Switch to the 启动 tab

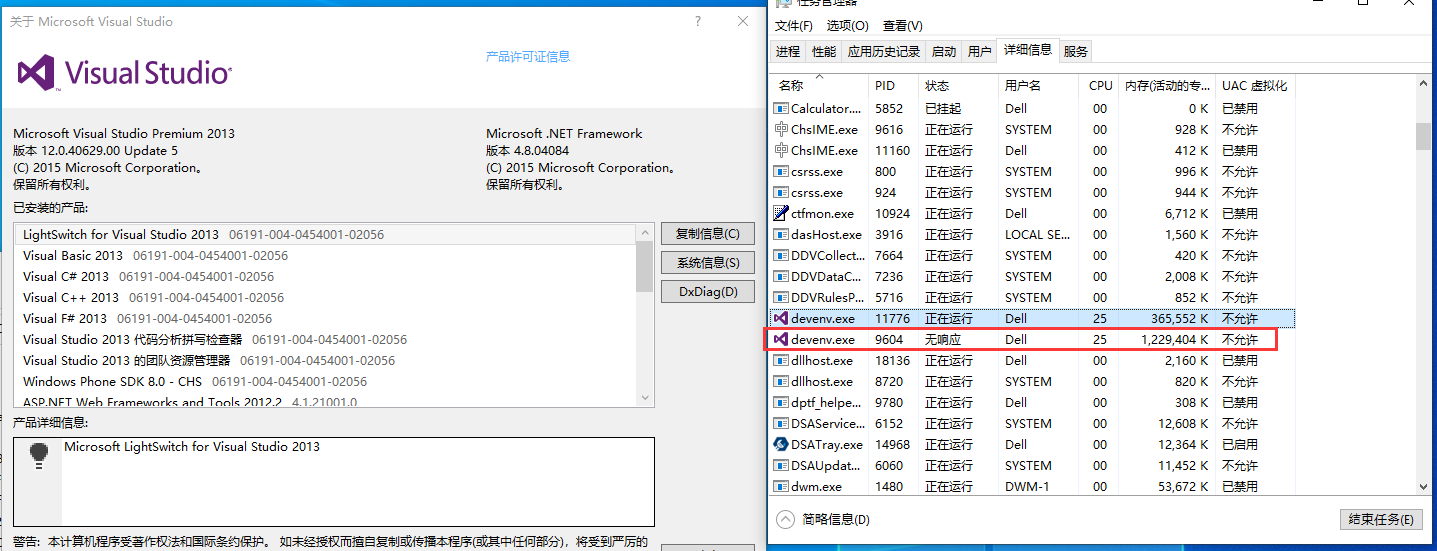(943, 51)
